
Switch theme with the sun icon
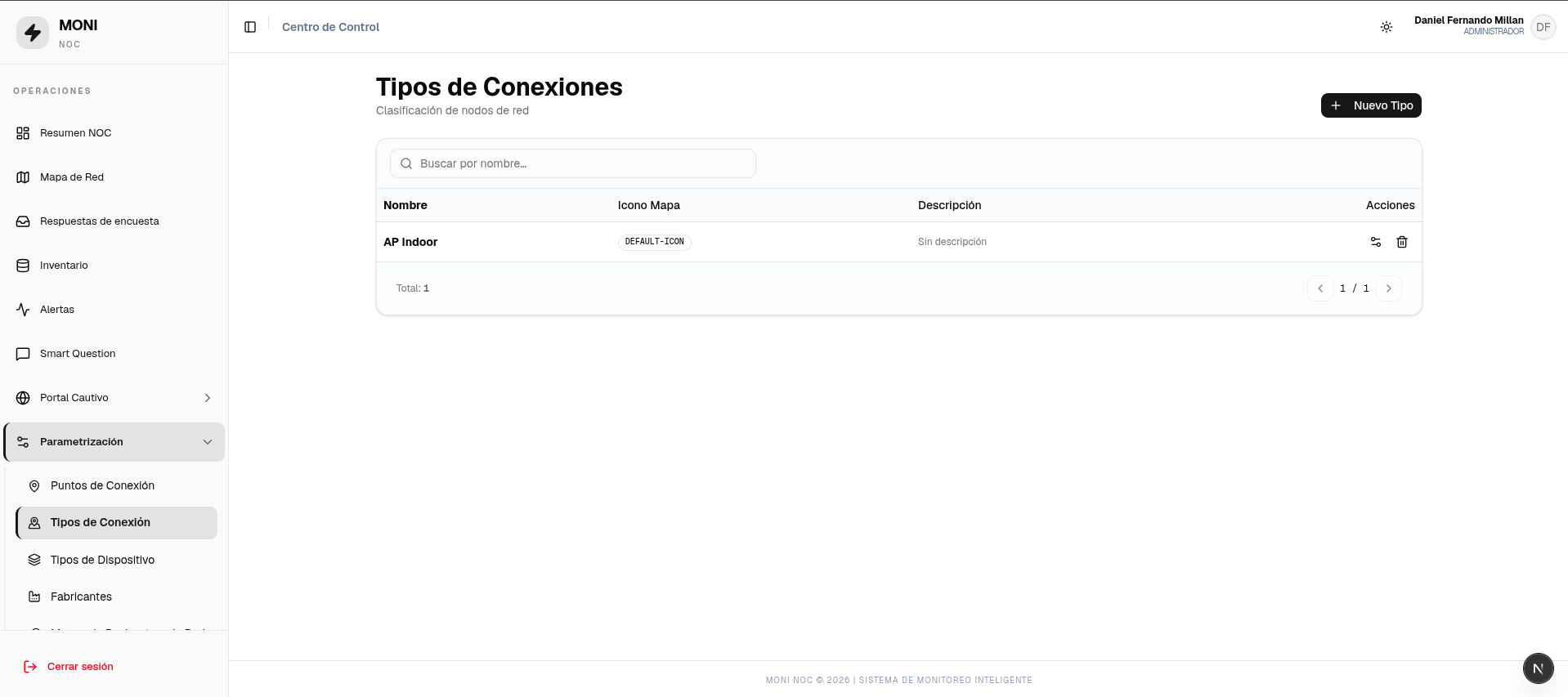tap(1387, 27)
